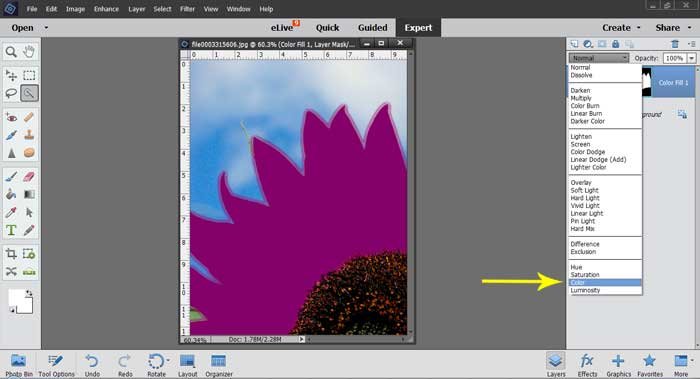Select the Move tool
This screenshot has height=379, width=700.
coord(11,75)
